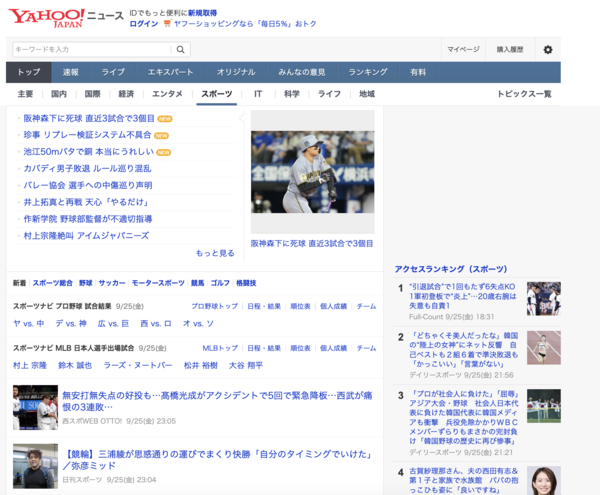Screen dimensions: 600x495
Task: Filter by スポーツ総合
Action: 52,283
